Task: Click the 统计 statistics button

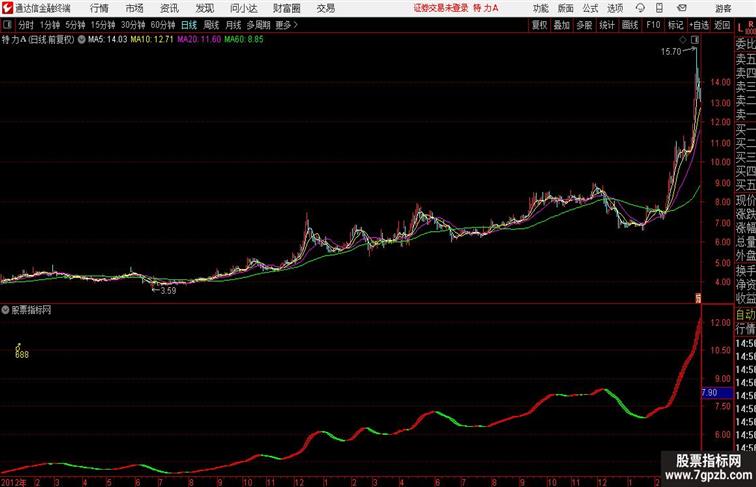Action: pos(607,25)
